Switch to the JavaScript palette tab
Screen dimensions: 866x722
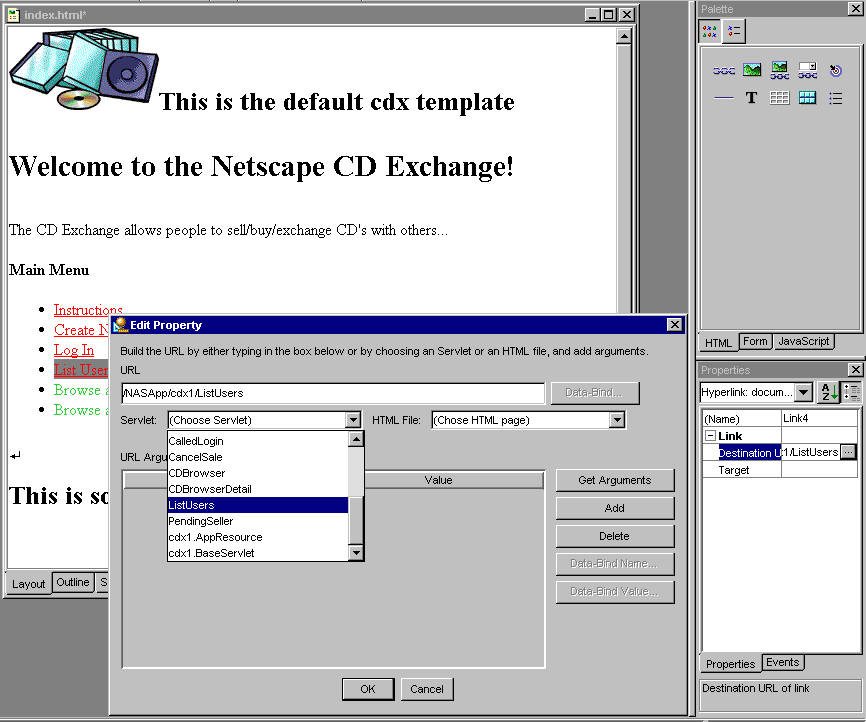coord(804,341)
